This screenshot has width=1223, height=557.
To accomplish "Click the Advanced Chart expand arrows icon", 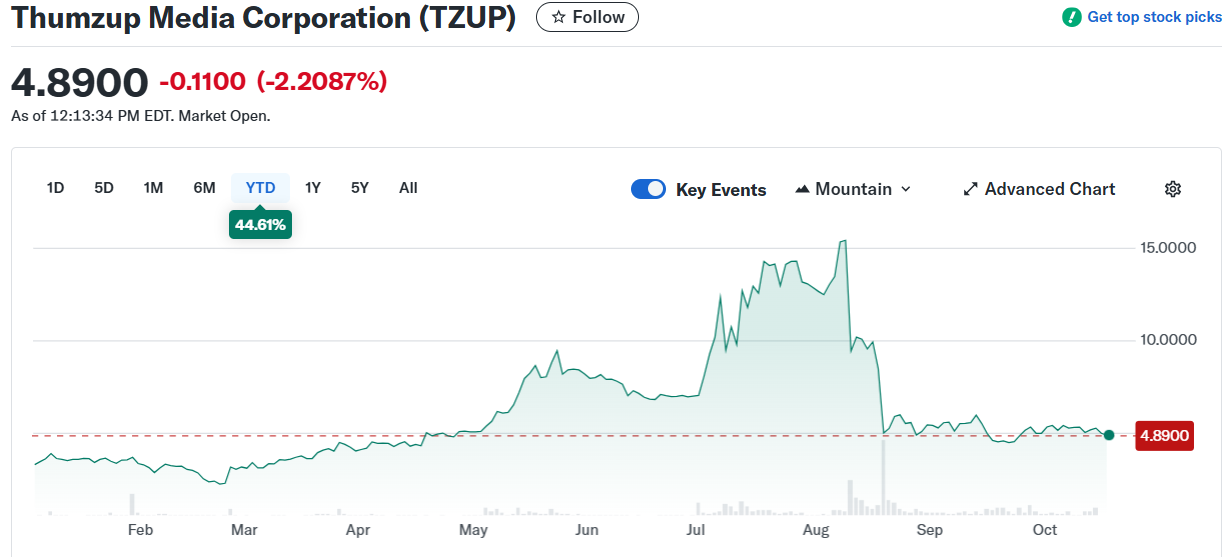I will point(970,189).
